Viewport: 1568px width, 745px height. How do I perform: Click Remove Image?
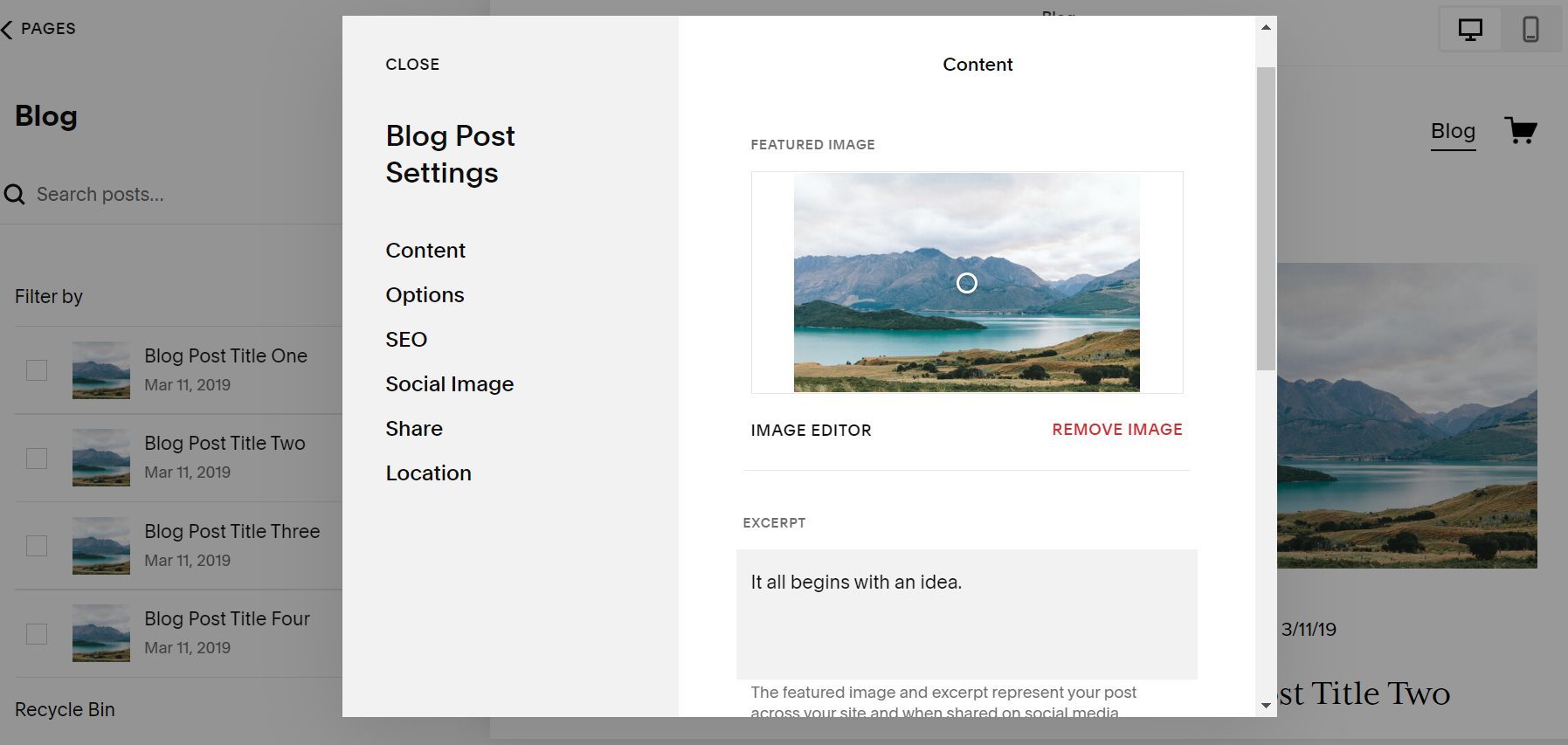(1116, 429)
